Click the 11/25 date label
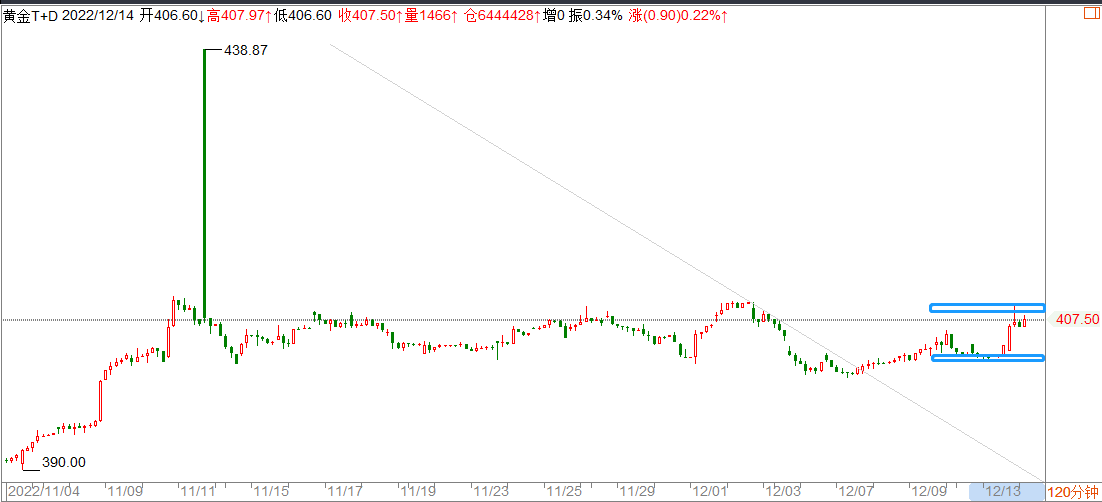 pyautogui.click(x=564, y=490)
